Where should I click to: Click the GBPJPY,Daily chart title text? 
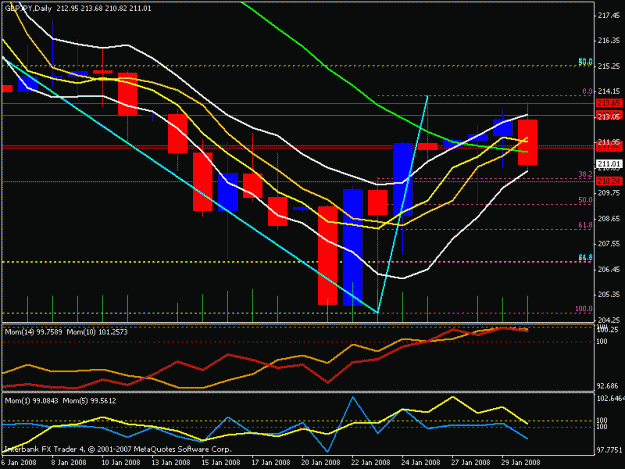[28, 8]
